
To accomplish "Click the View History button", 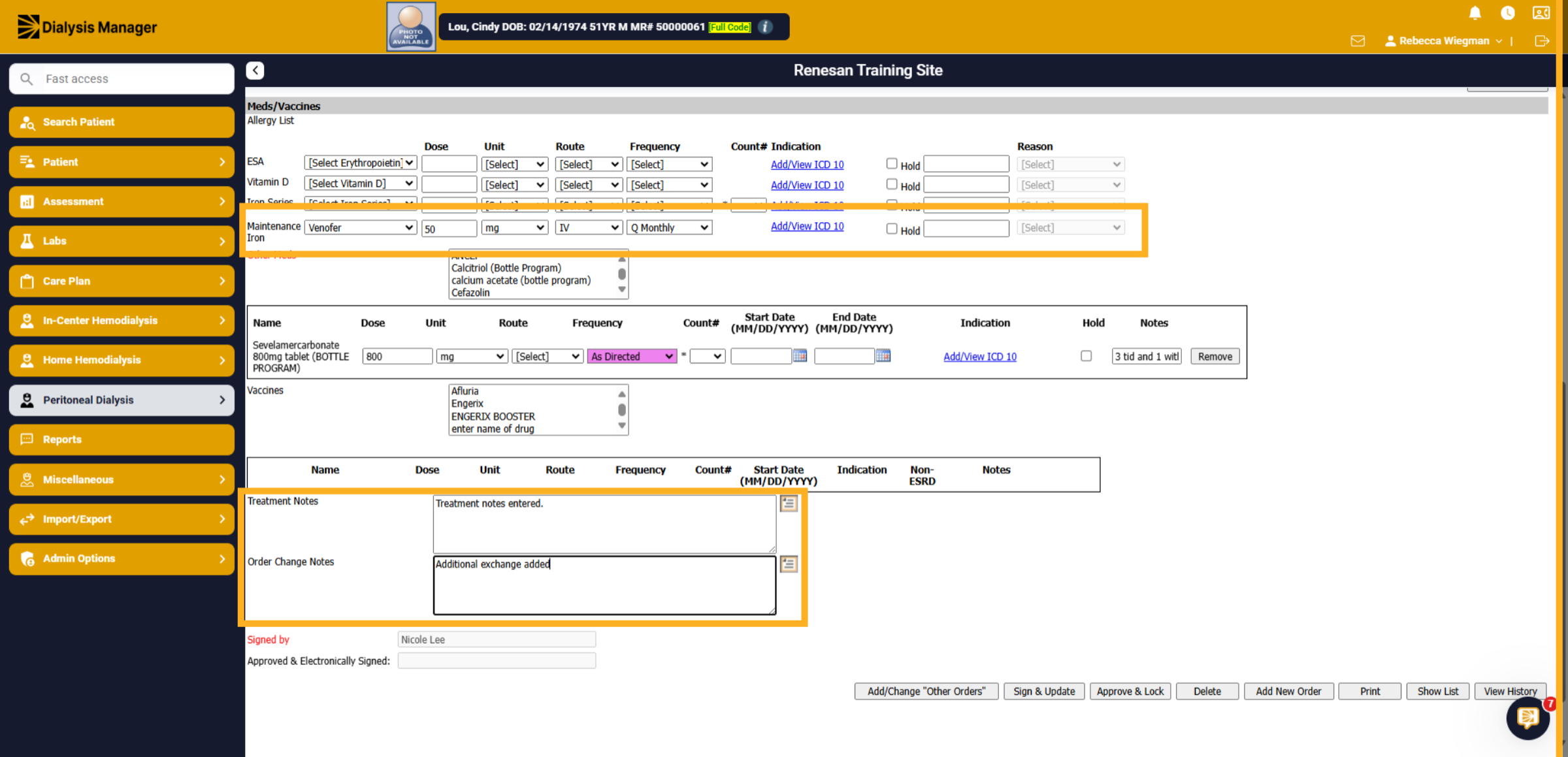I will [1511, 691].
